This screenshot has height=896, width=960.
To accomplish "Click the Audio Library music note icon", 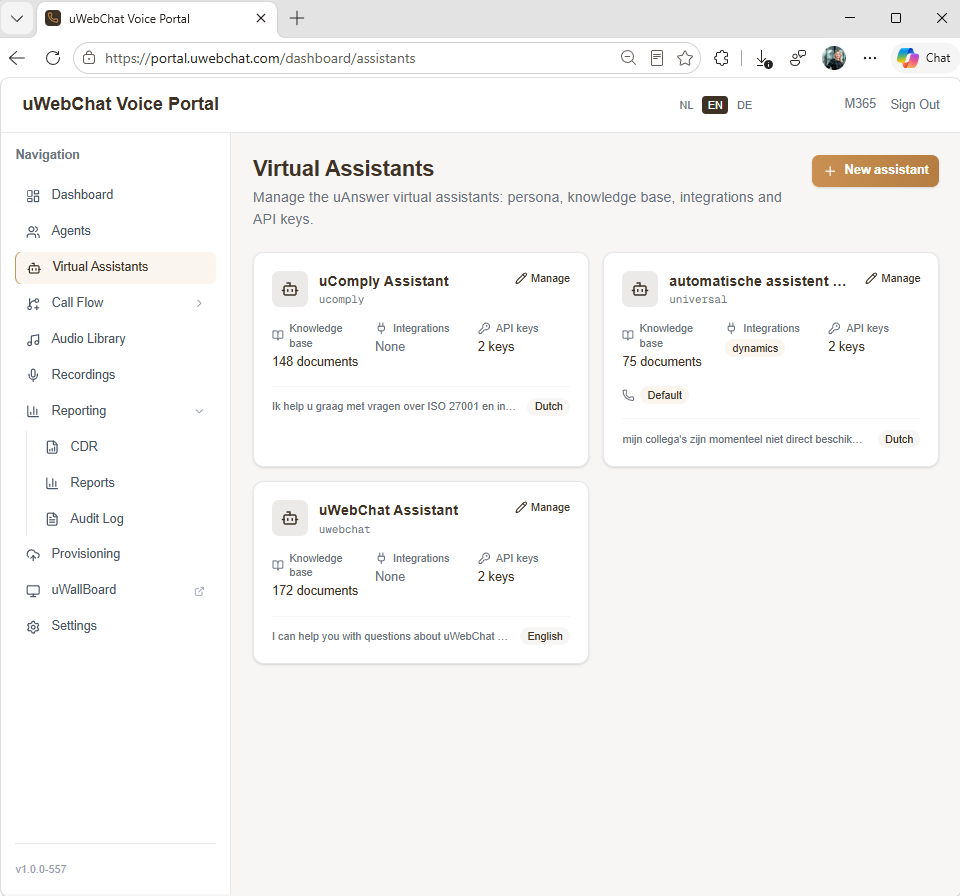I will click(x=33, y=340).
